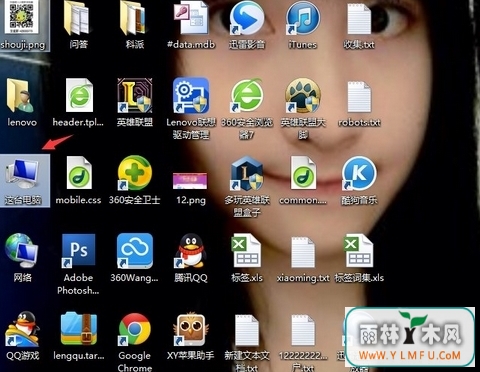Click the '#data.mdb' file name text
Viewport: 480px width, 372px height.
coord(191,44)
